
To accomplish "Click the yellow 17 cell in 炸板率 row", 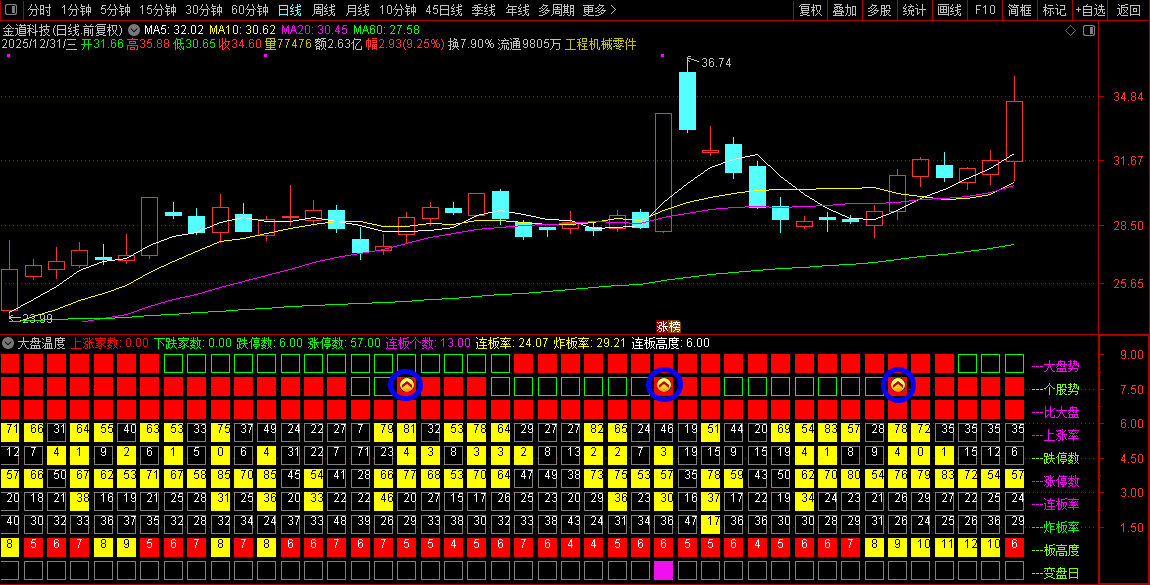I will (710, 524).
